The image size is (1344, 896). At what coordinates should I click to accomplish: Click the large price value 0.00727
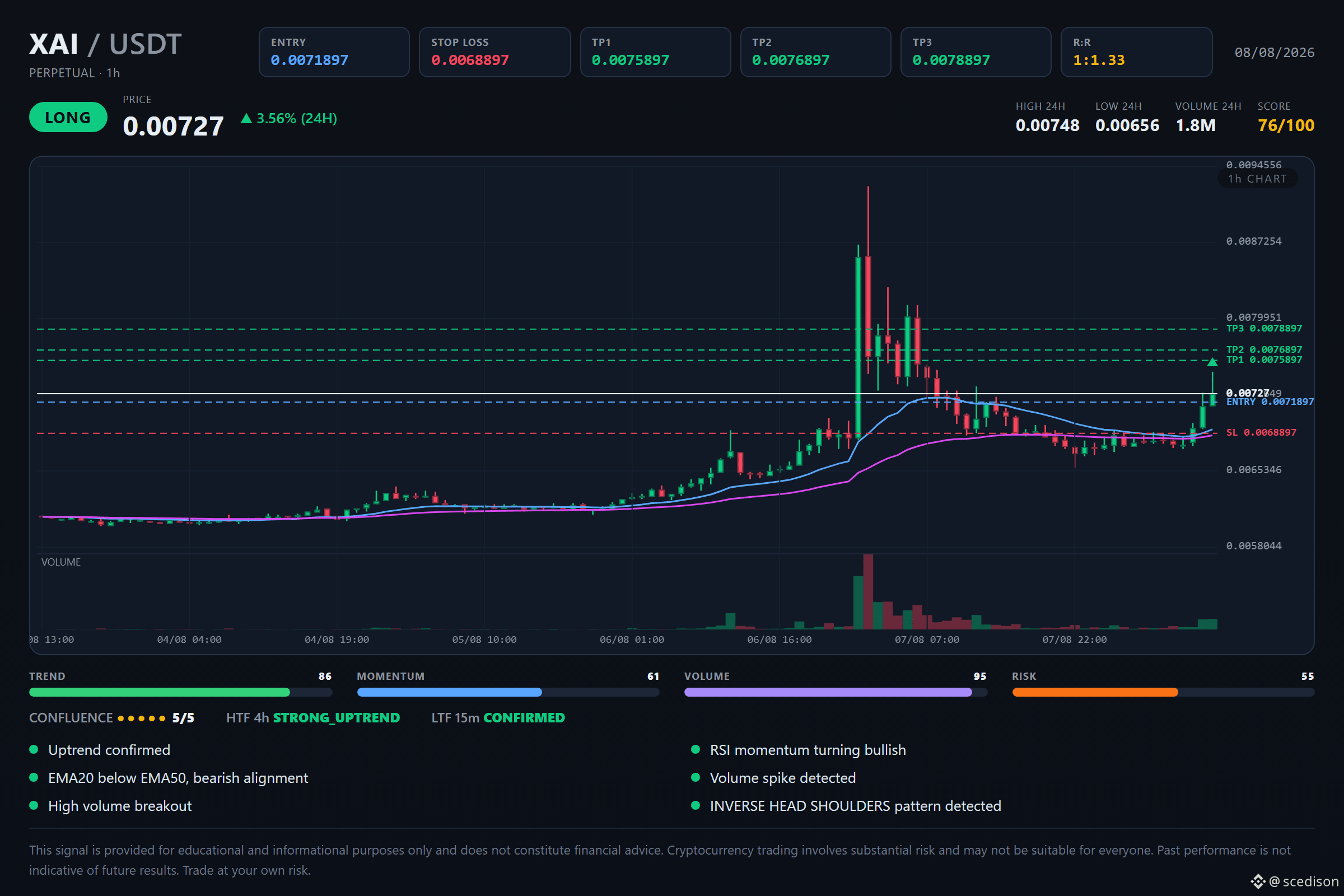pos(173,125)
